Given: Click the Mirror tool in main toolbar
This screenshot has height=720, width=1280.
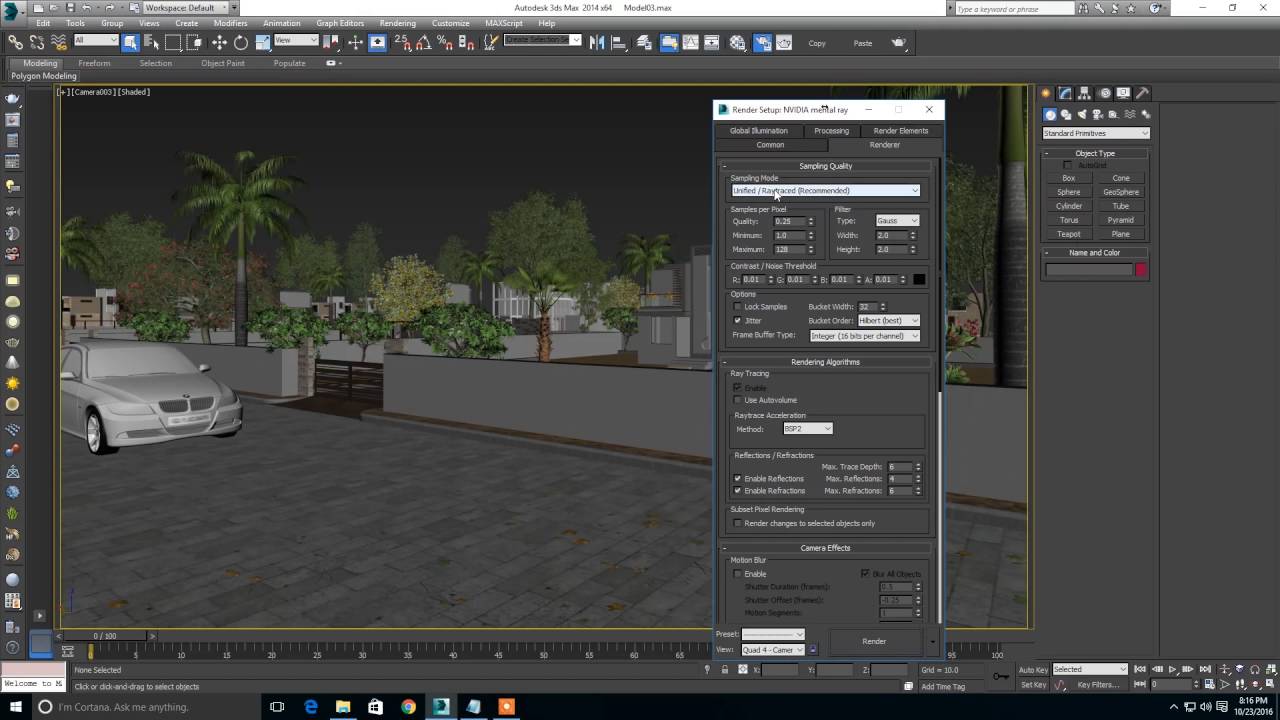Looking at the screenshot, I should coord(597,43).
